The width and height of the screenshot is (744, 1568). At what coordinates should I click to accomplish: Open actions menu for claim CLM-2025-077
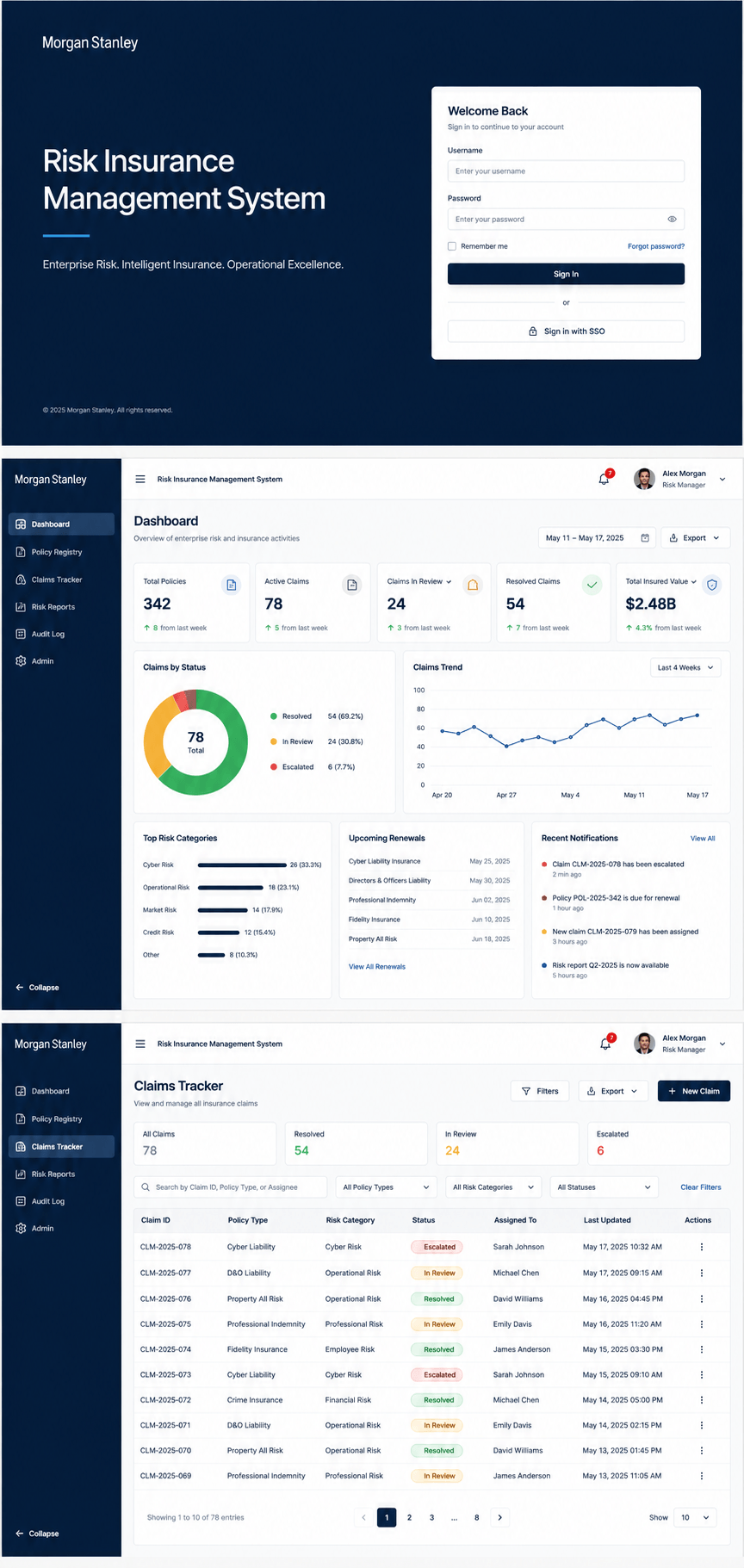click(702, 1273)
